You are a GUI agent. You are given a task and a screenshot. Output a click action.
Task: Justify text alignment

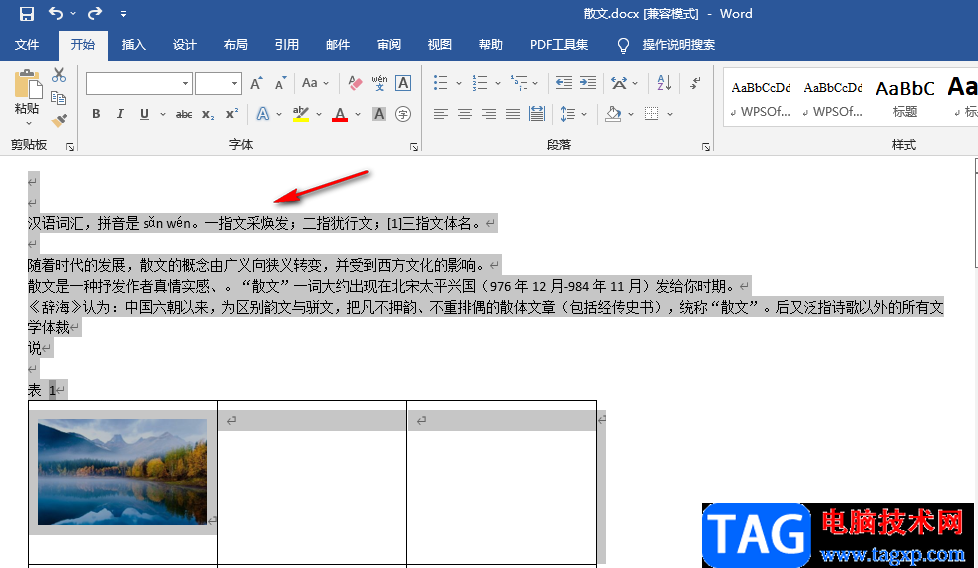[x=513, y=114]
